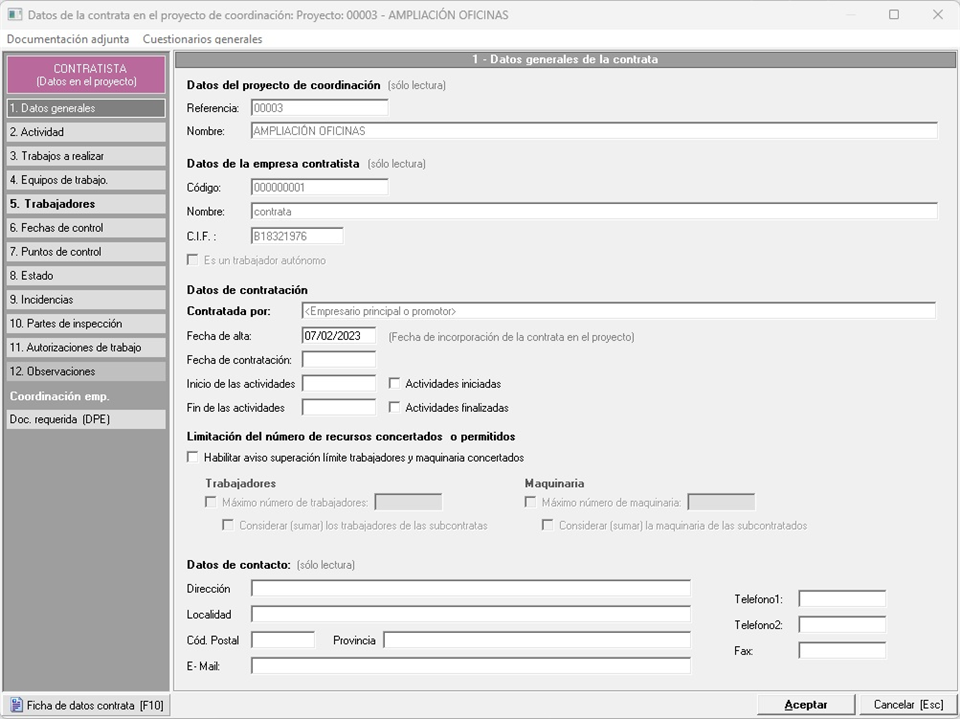Enable the Actividades iniciadas checkbox
Screen dimensions: 960x719
395,383
